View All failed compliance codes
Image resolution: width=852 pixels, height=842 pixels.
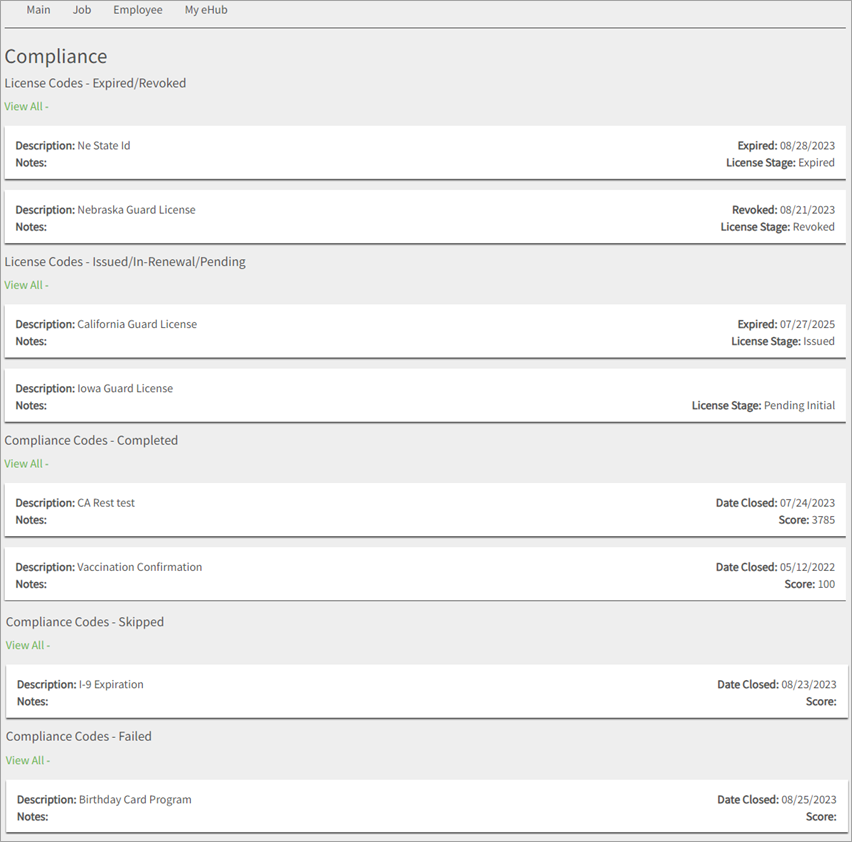pos(26,760)
